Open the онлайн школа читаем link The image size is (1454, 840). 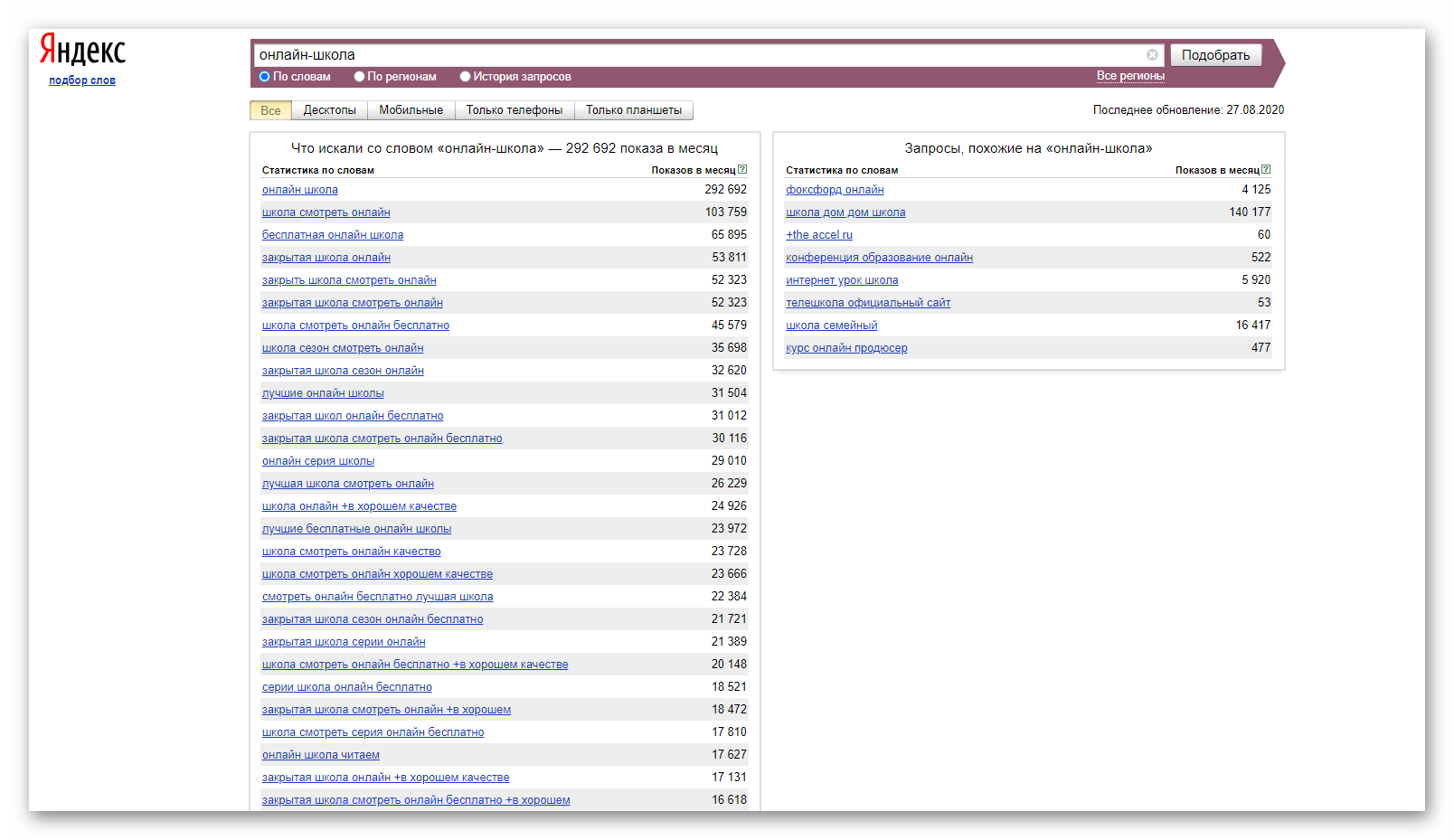[x=321, y=755]
